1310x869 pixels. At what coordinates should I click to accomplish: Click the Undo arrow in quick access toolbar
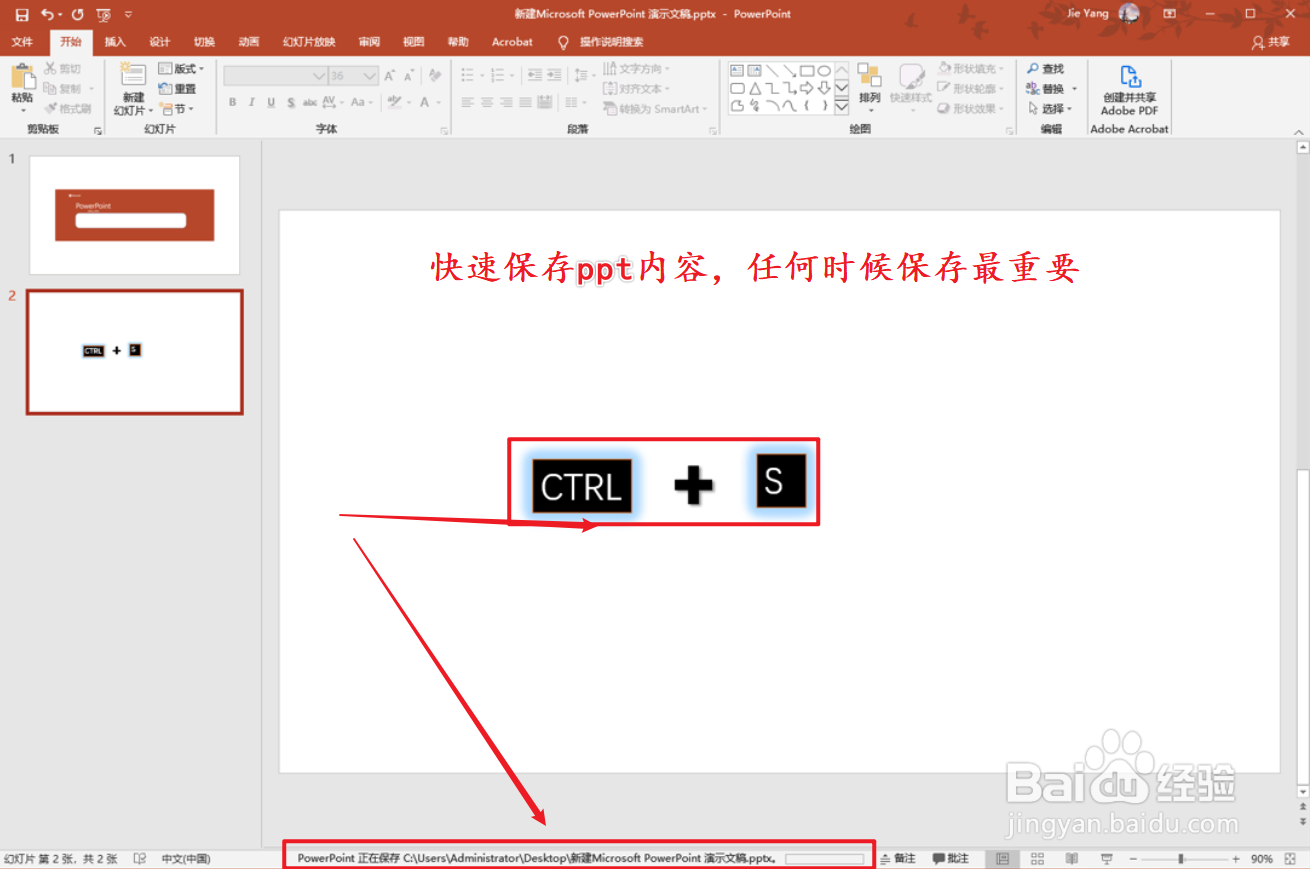click(47, 14)
